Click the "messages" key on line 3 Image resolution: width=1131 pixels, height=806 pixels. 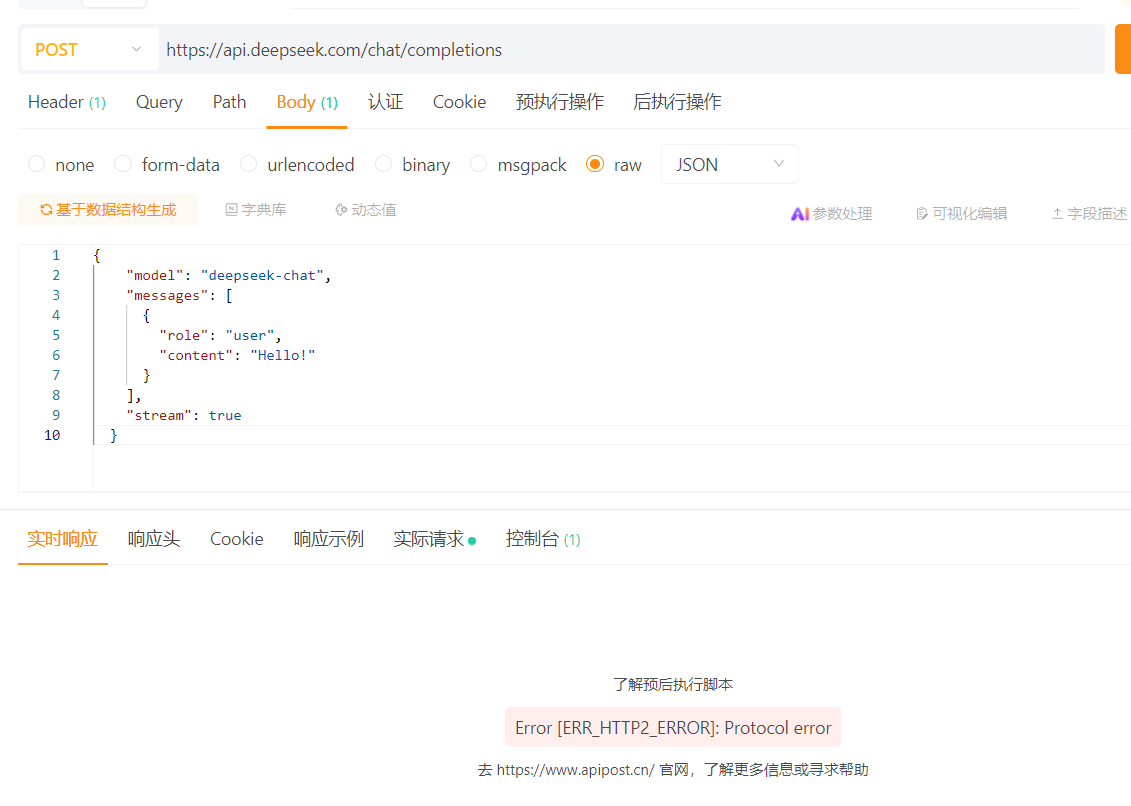tap(167, 296)
